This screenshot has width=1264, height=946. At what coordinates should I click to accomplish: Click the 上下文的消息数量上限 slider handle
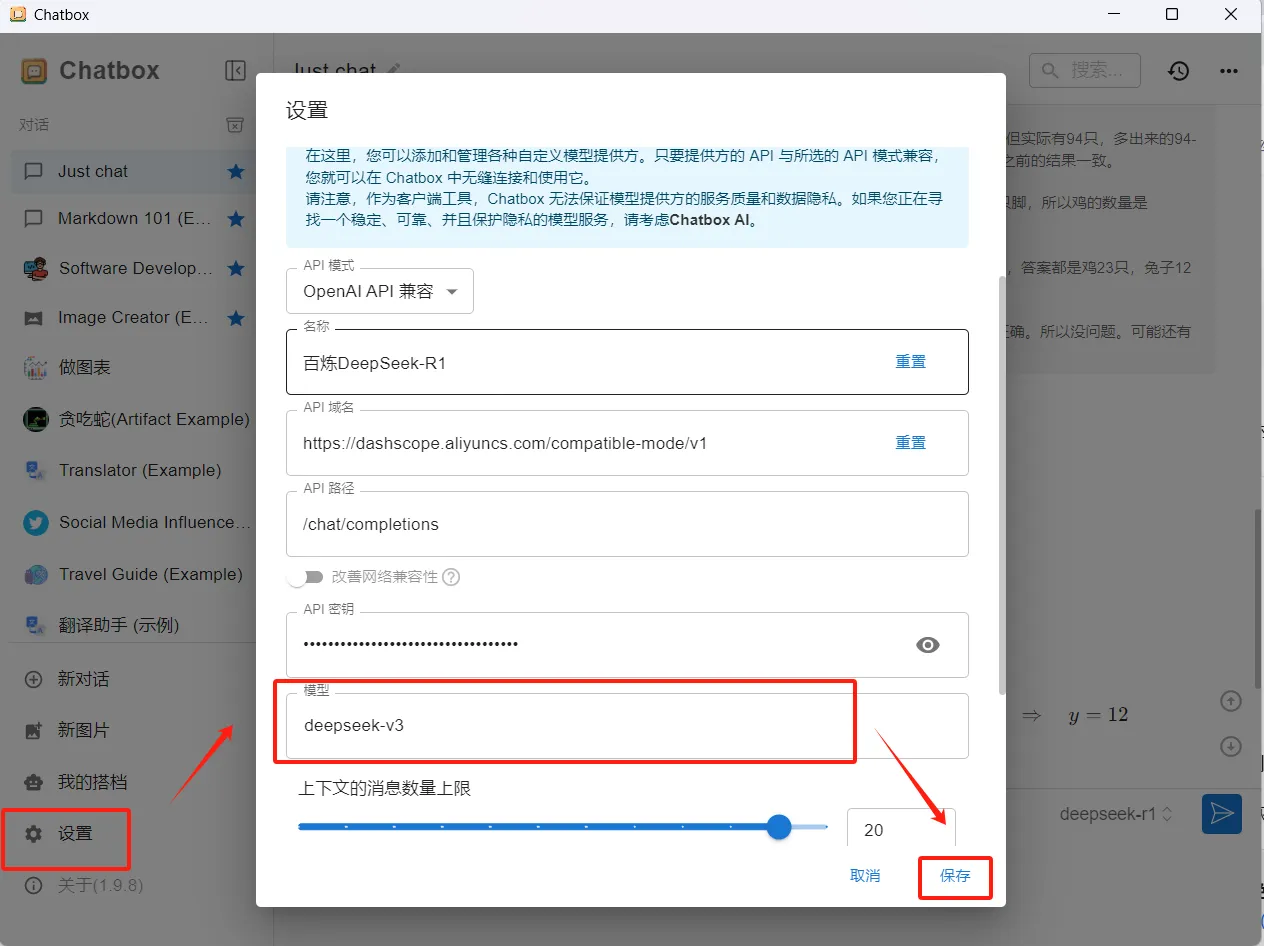[x=779, y=827]
